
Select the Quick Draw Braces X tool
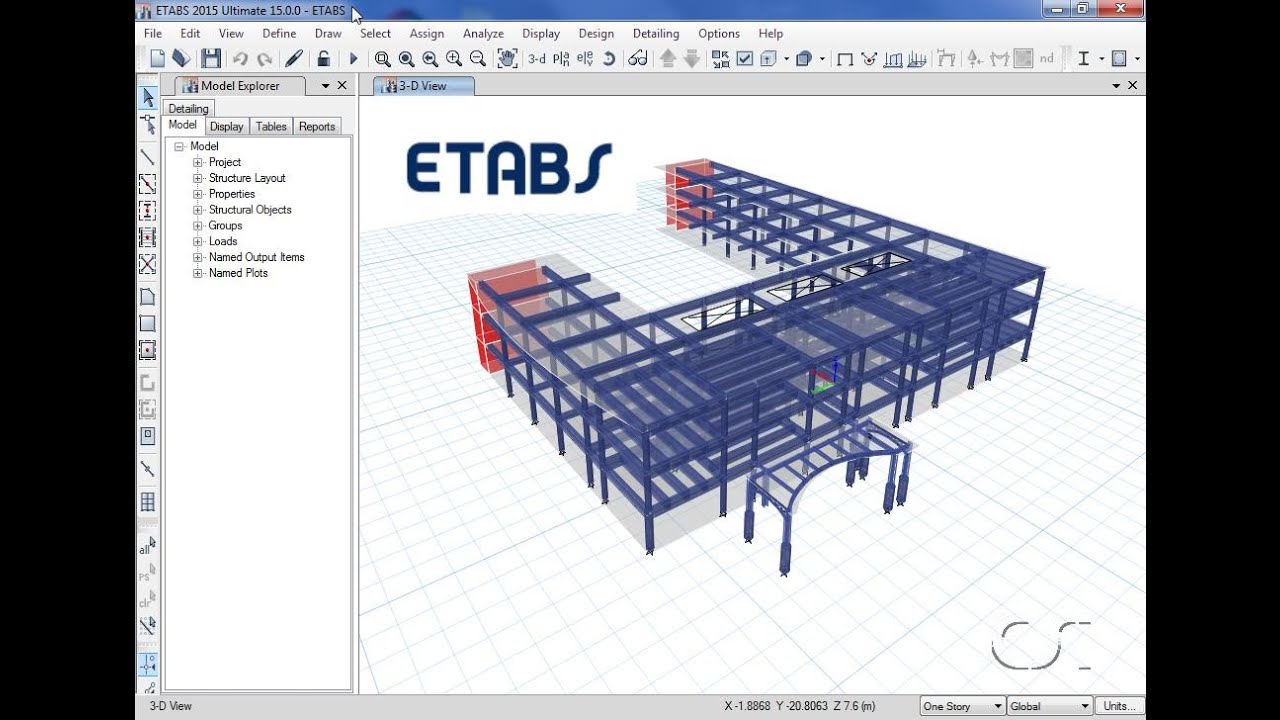tap(148, 264)
